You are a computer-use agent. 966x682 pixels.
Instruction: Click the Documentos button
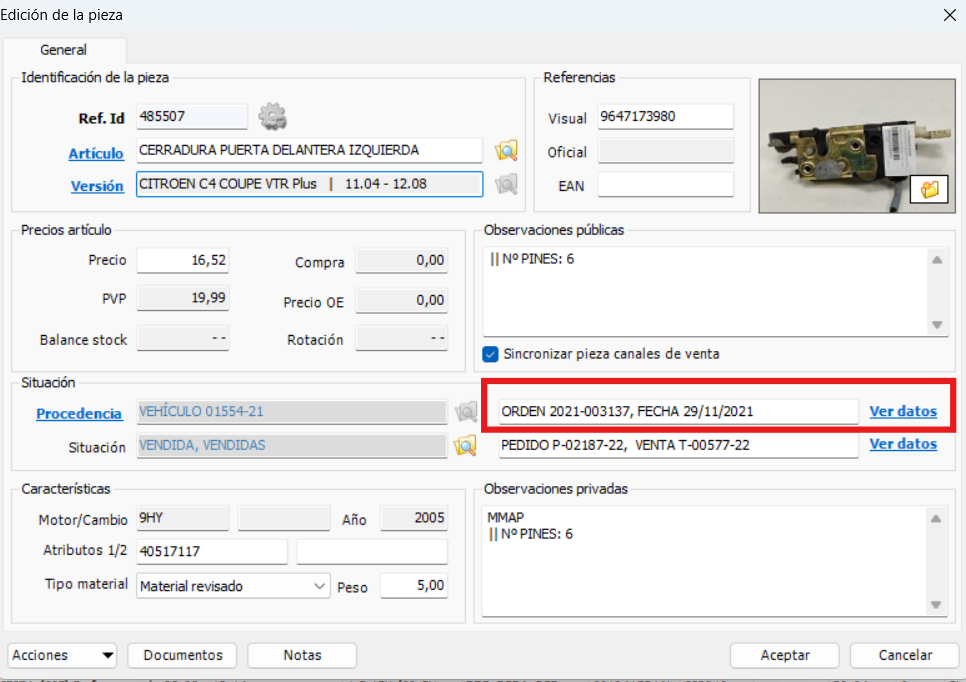click(x=183, y=655)
